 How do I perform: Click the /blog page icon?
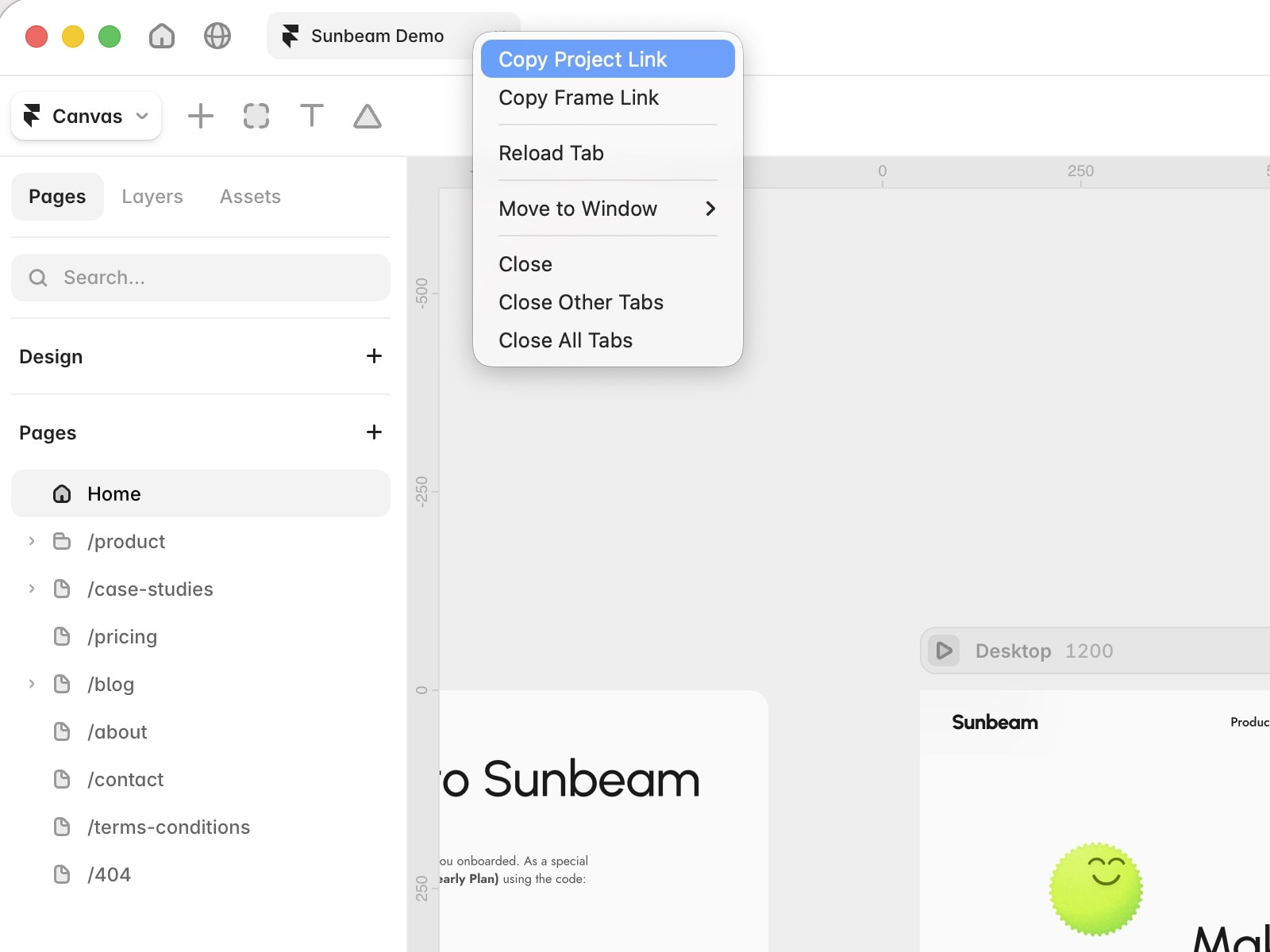62,684
